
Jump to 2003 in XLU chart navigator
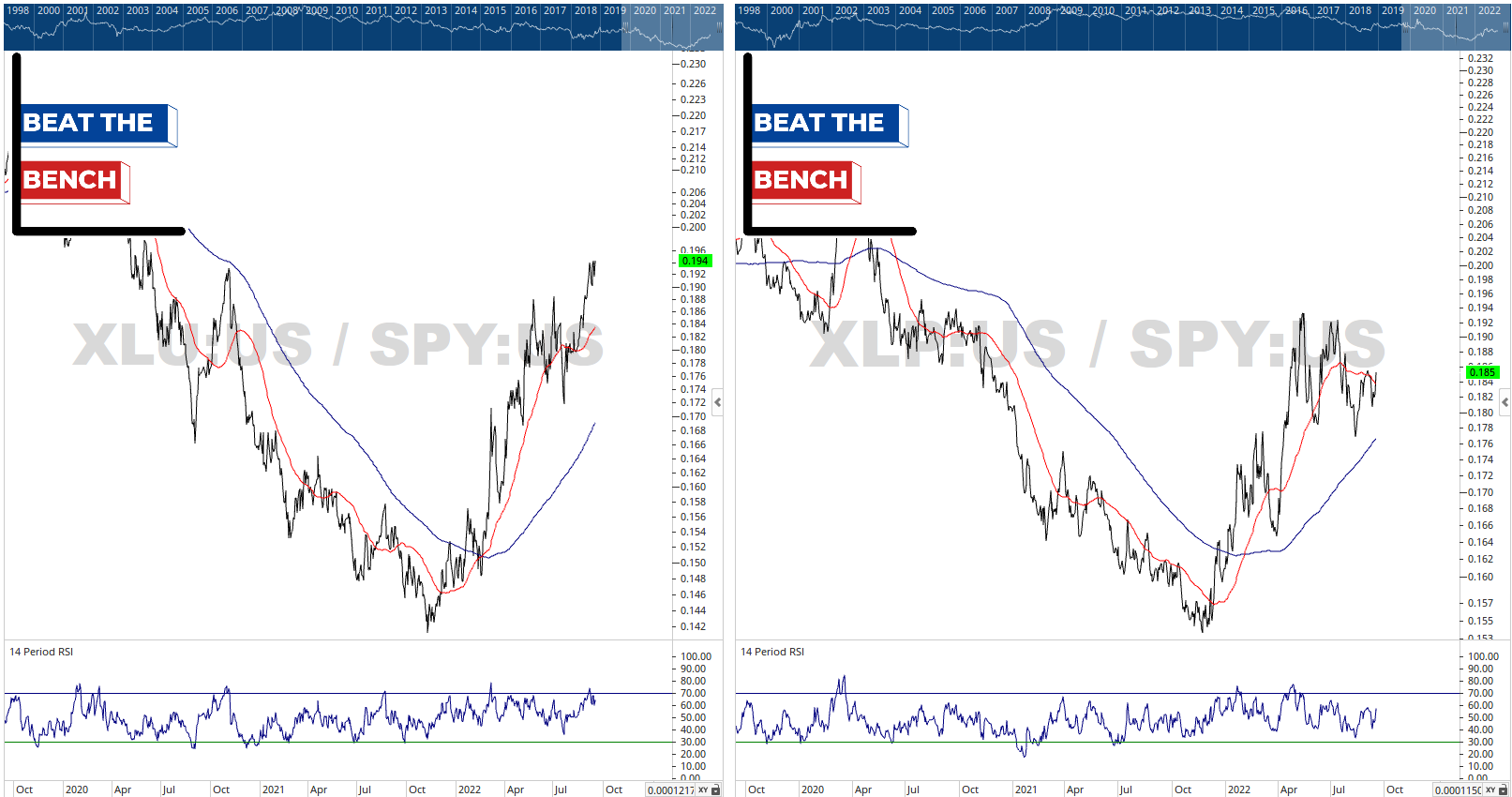point(138,10)
